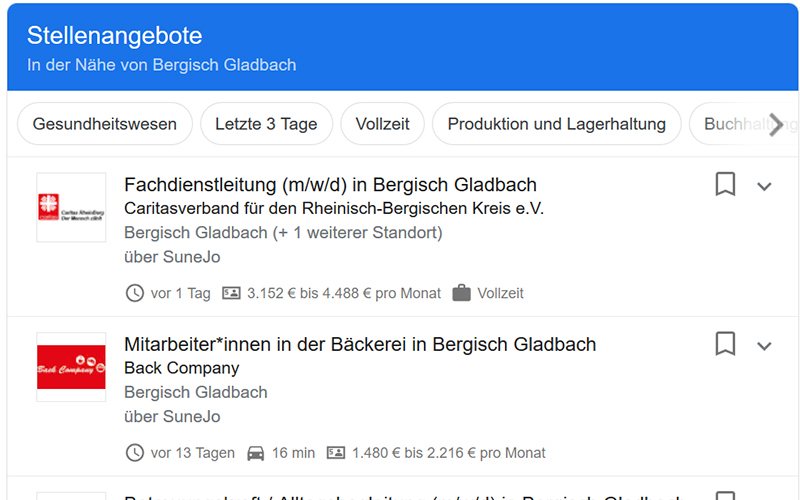Click the vor 1 Tag posting date
800x500 pixels.
coord(181,293)
